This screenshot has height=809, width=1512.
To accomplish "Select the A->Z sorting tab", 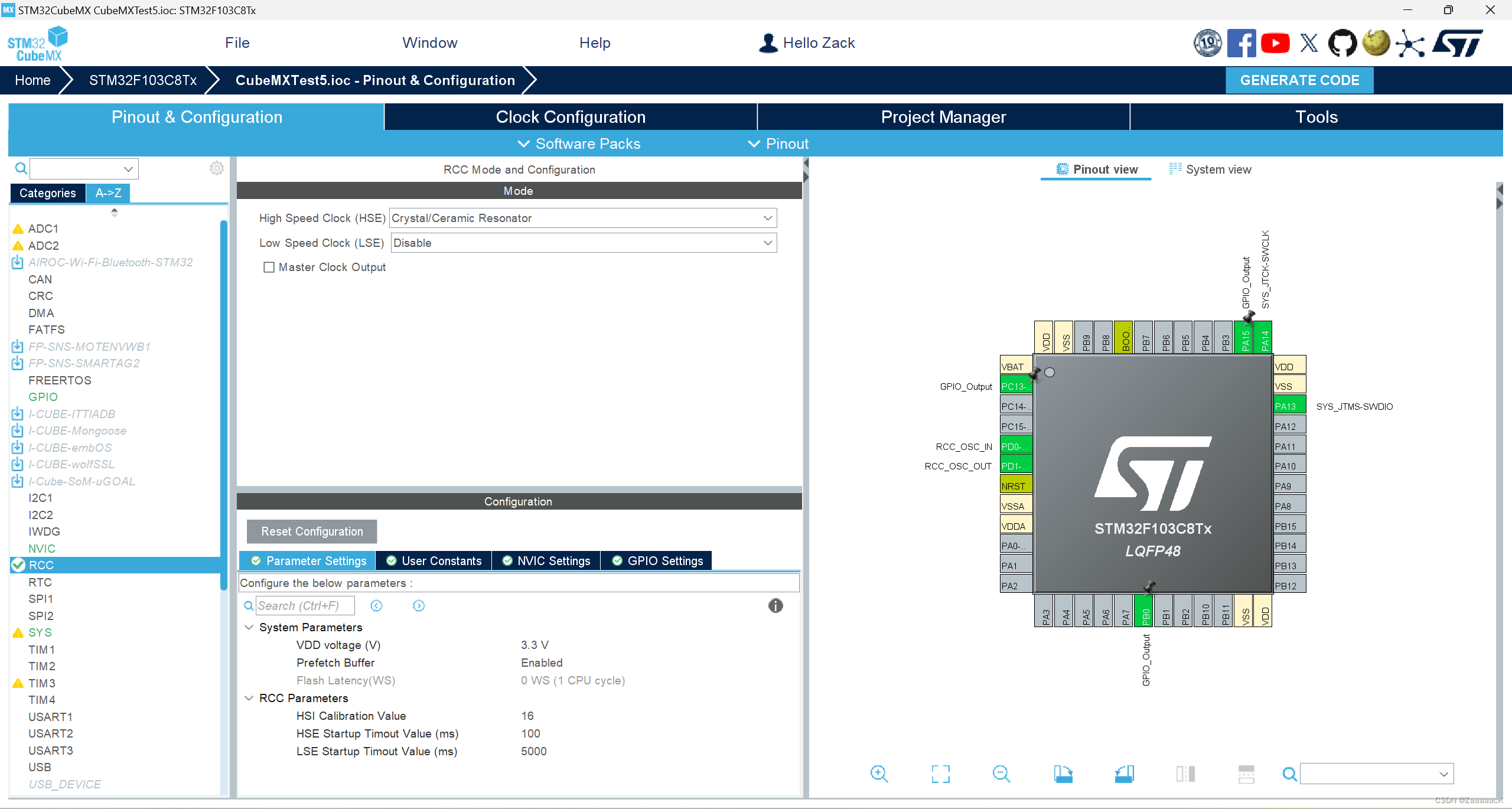I will [108, 193].
